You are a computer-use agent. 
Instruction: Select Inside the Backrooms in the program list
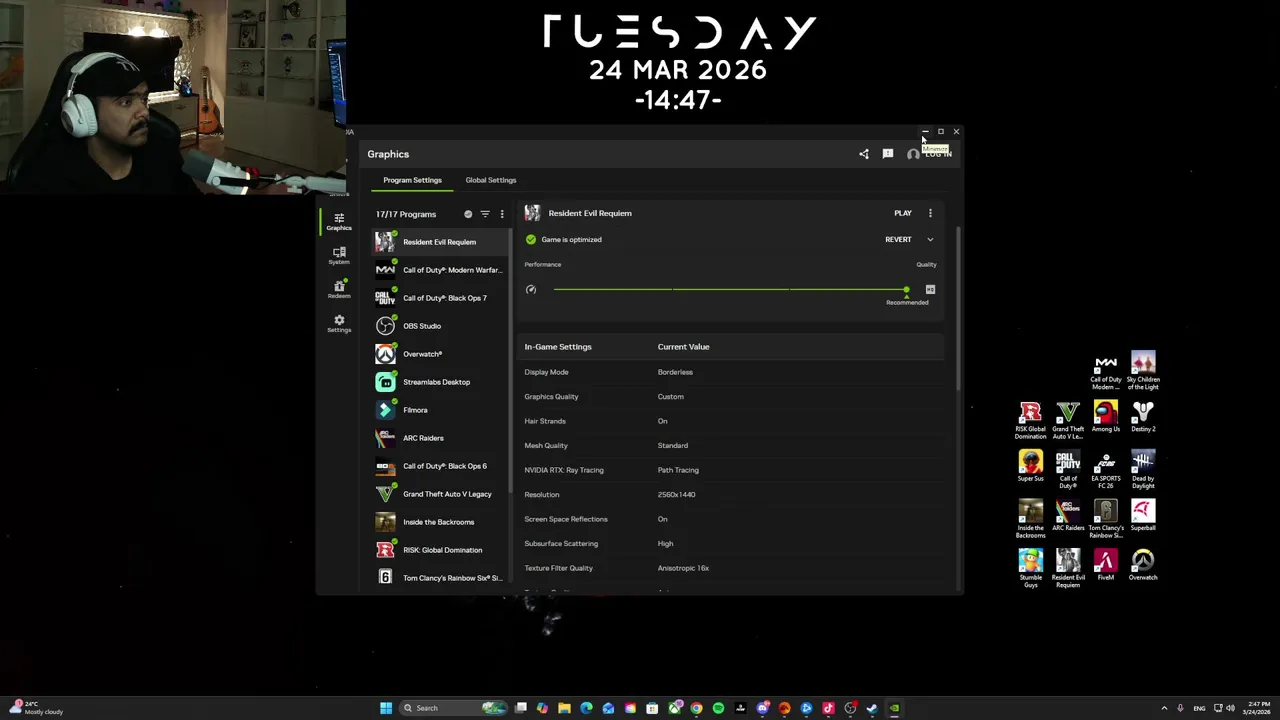point(441,522)
